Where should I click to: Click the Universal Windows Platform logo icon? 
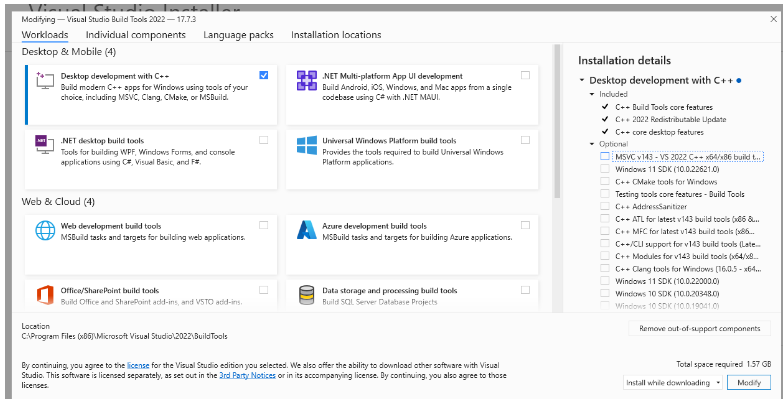307,145
